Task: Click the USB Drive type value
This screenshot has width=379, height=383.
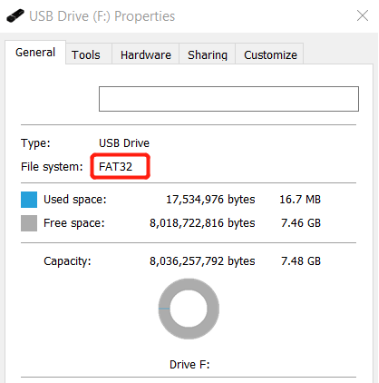Action: coord(124,143)
